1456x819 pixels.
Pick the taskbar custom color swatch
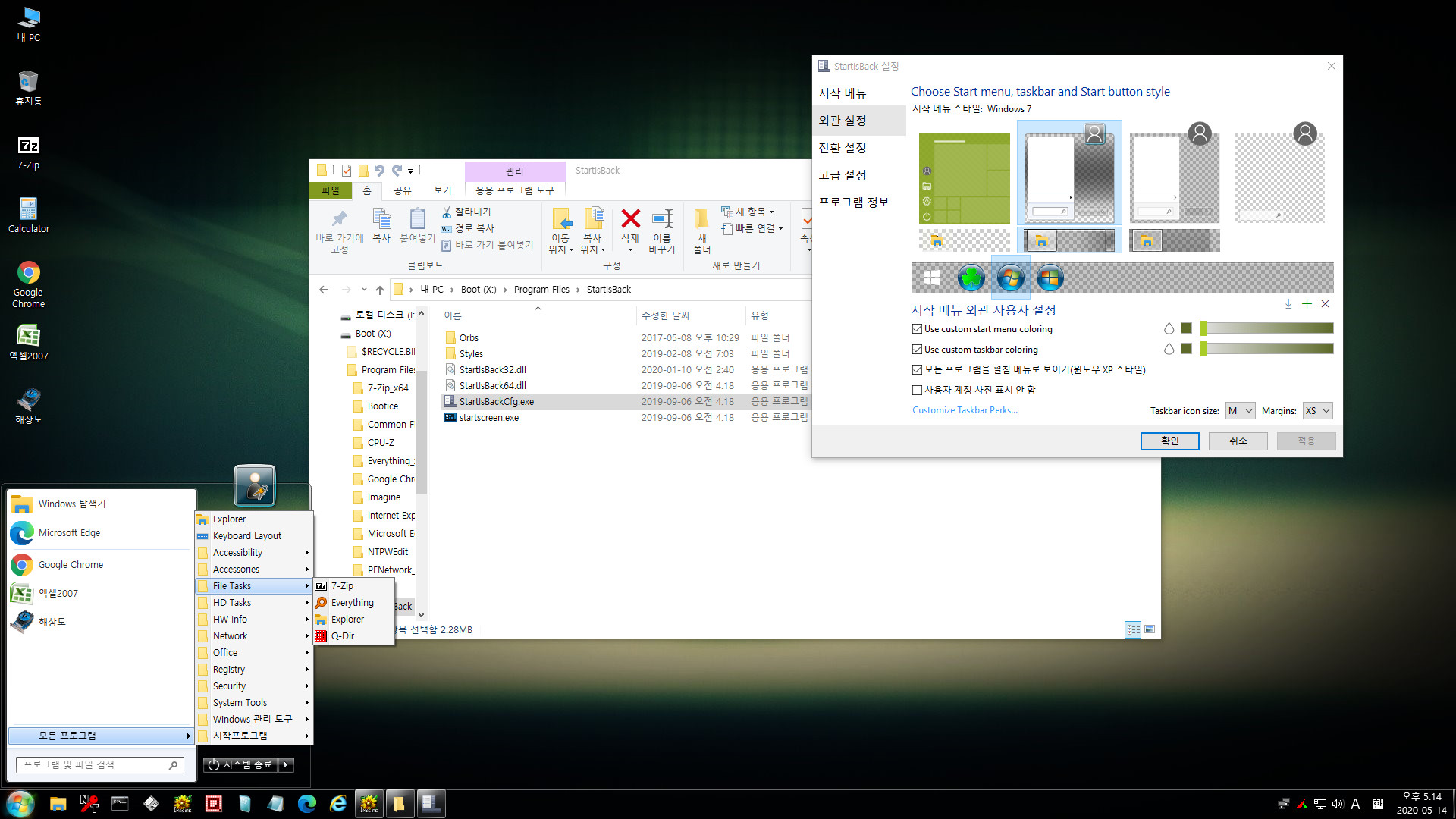click(x=1187, y=349)
